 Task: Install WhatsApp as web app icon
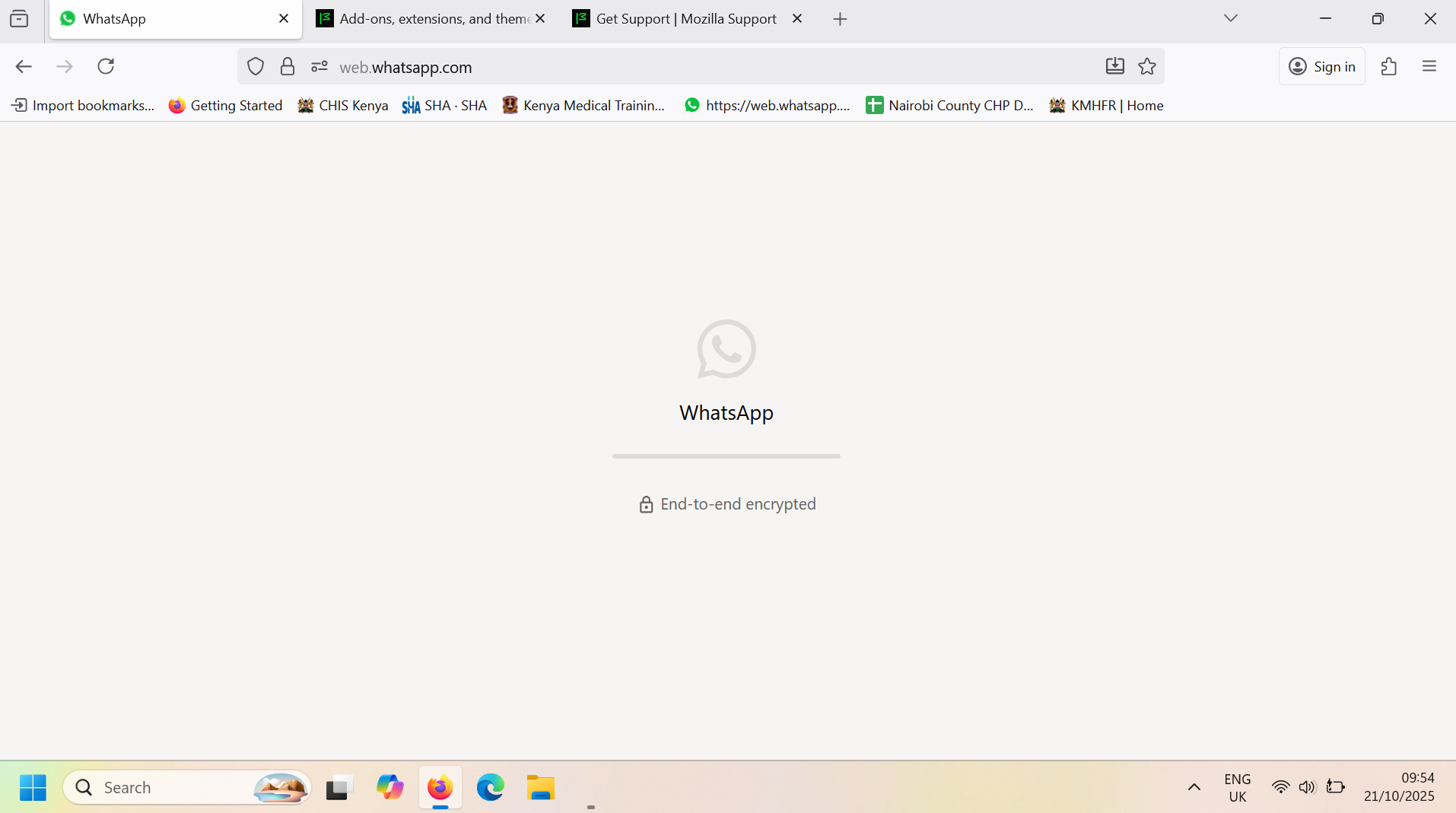pyautogui.click(x=1115, y=67)
